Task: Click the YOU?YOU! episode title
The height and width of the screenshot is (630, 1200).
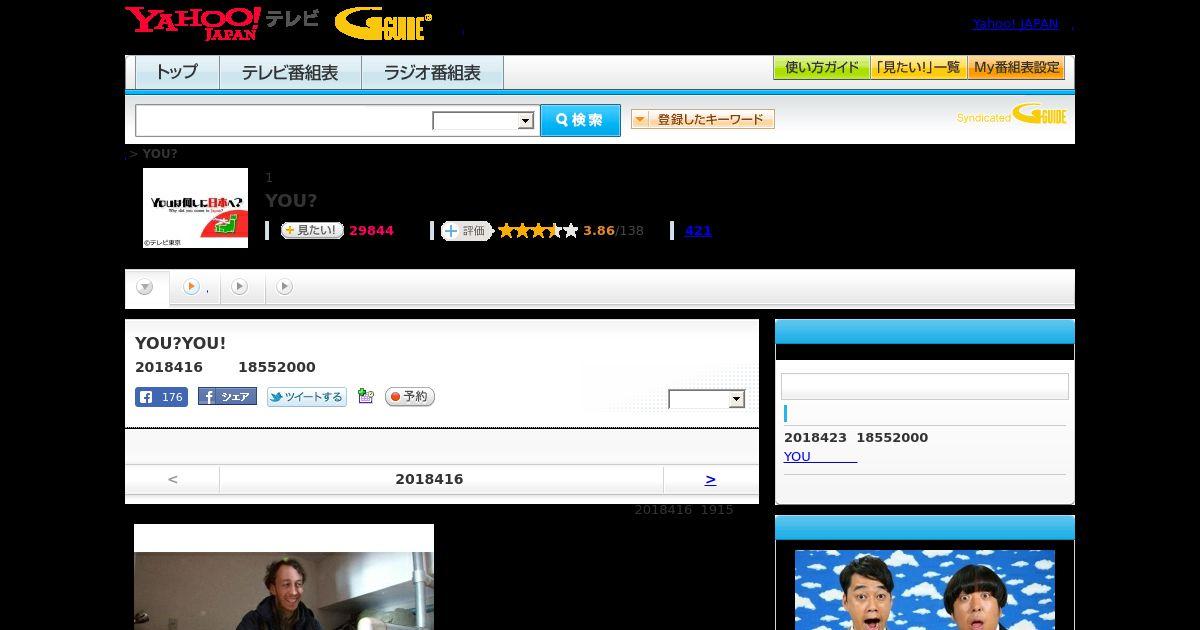Action: (181, 343)
